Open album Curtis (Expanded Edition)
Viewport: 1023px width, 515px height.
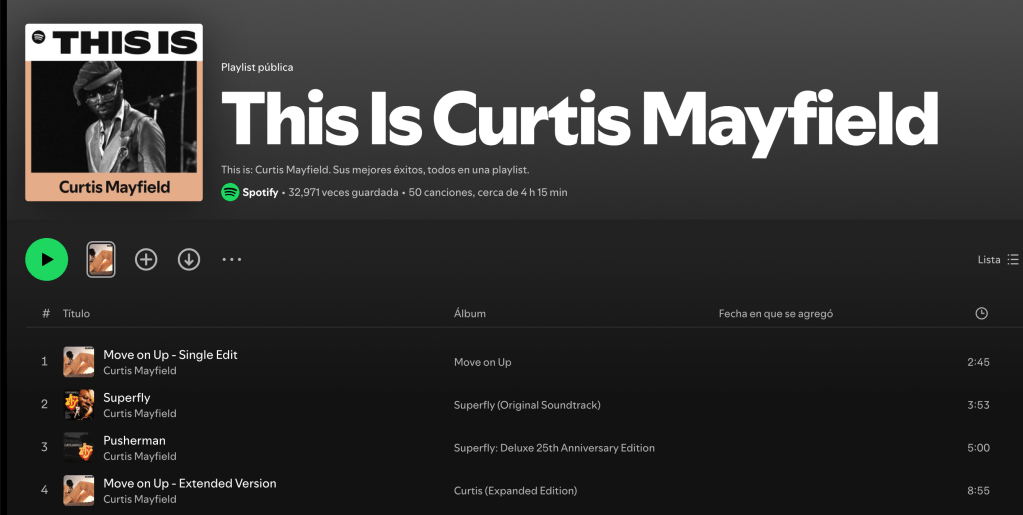pos(515,491)
